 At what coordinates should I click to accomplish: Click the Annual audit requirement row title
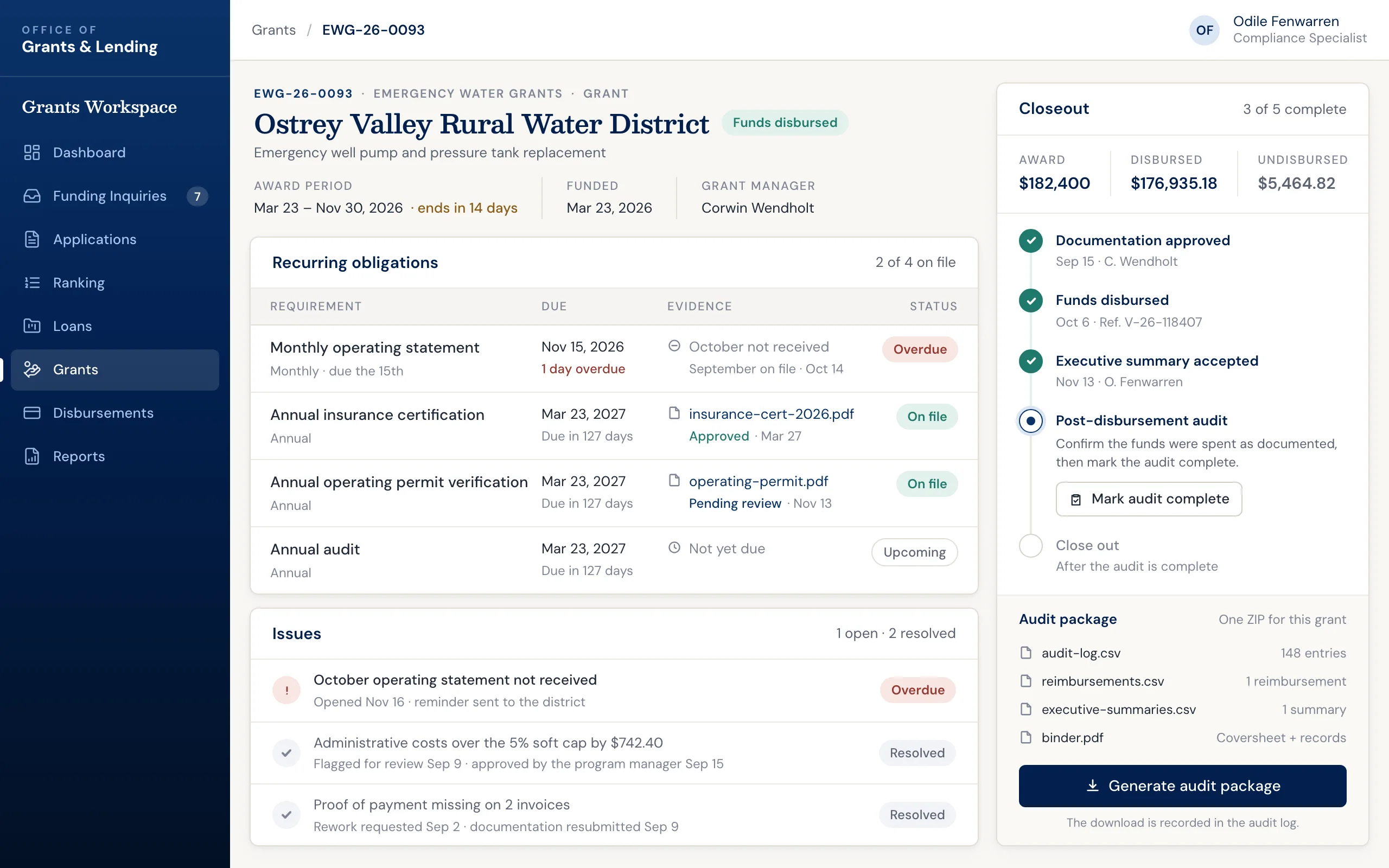pyautogui.click(x=315, y=550)
